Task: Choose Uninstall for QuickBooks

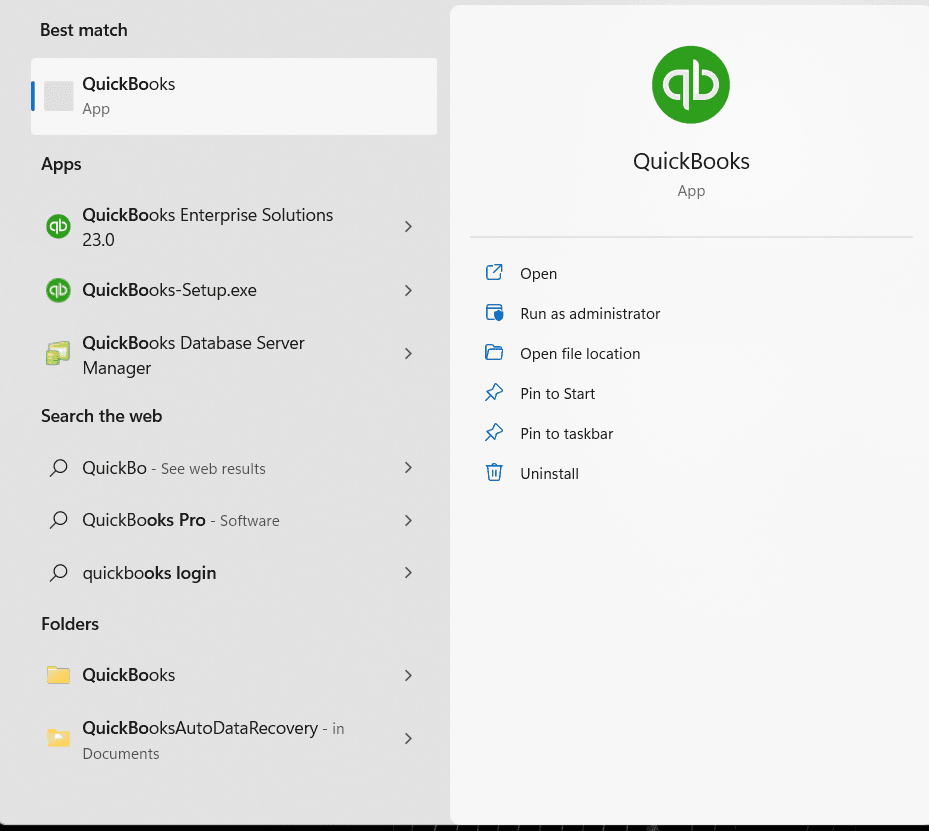Action: (549, 474)
